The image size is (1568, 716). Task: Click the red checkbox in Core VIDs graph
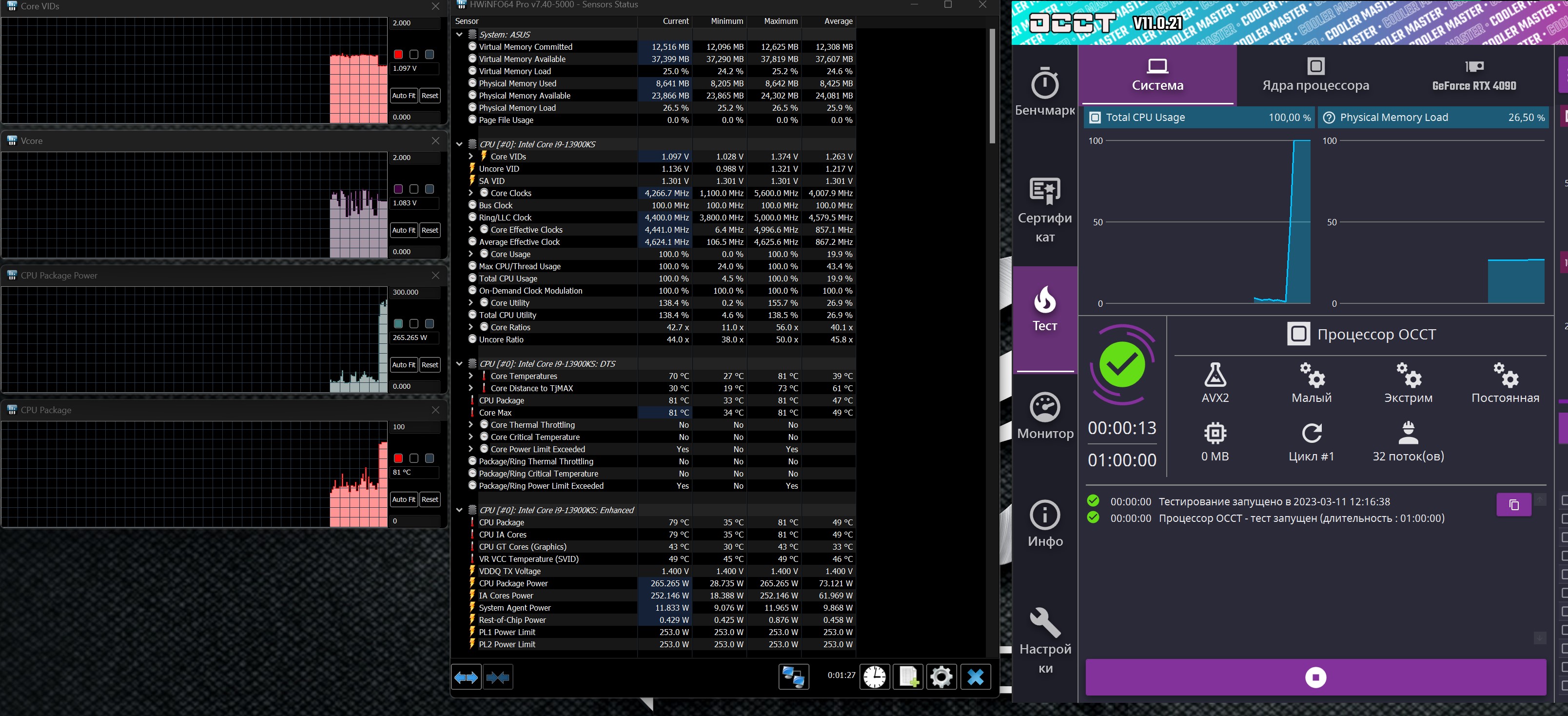[398, 54]
